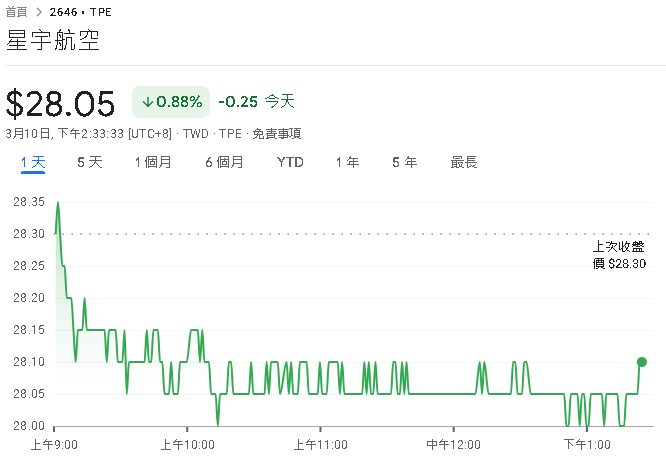The height and width of the screenshot is (469, 666).
Task: Click the opening price spike near 28.35
Action: [58, 203]
